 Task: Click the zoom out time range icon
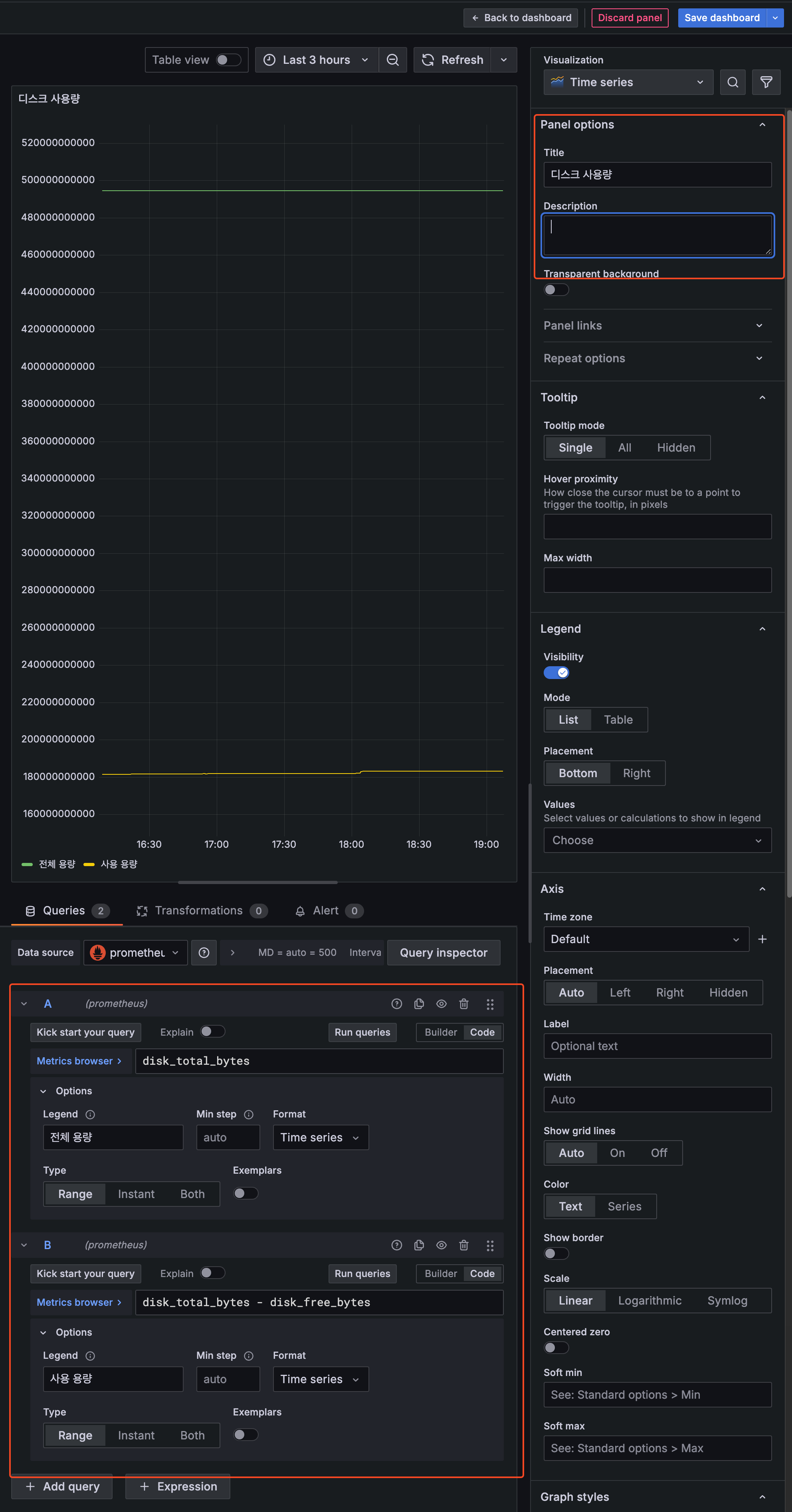[392, 60]
